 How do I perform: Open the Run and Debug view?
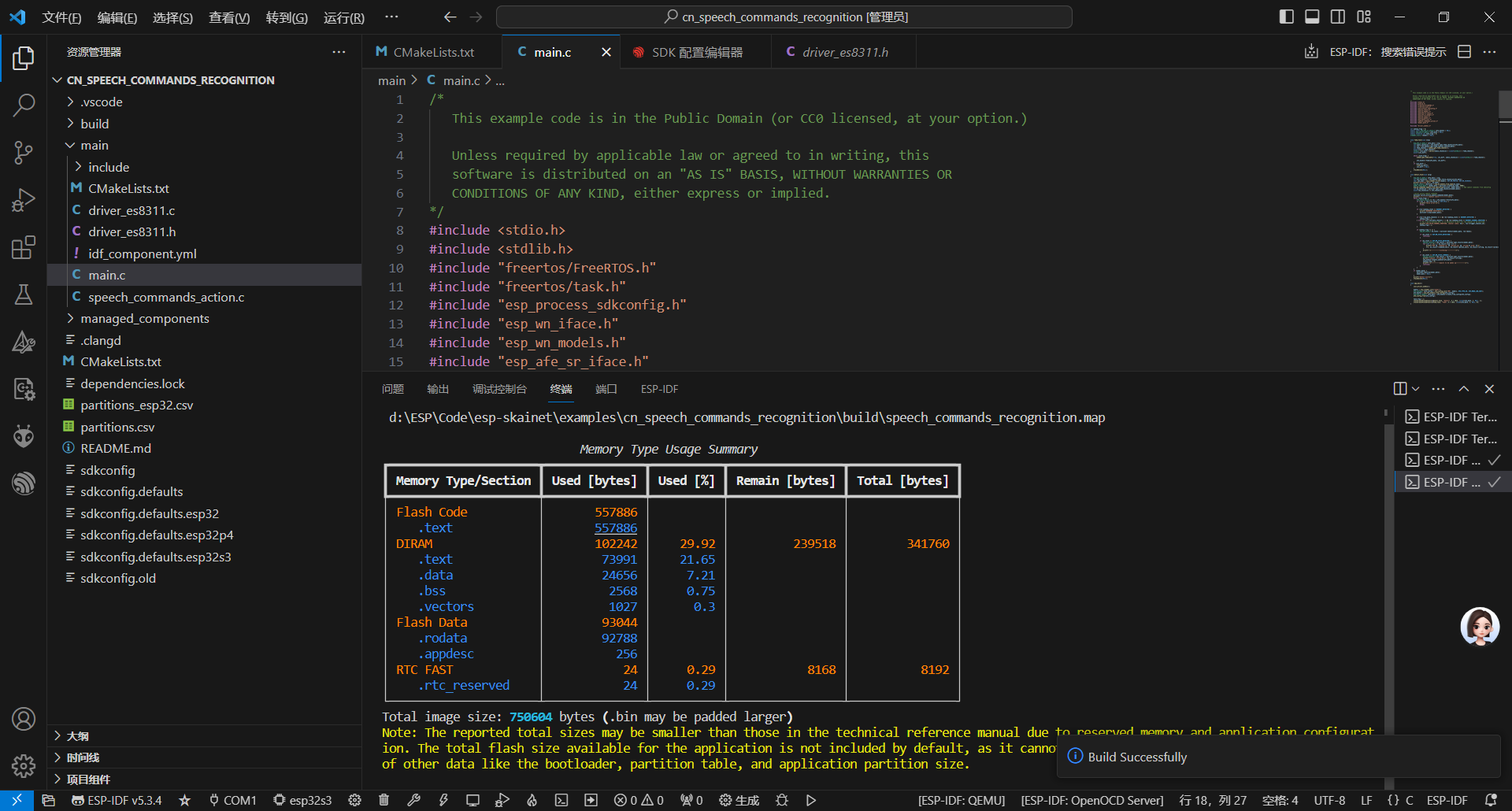(24, 200)
